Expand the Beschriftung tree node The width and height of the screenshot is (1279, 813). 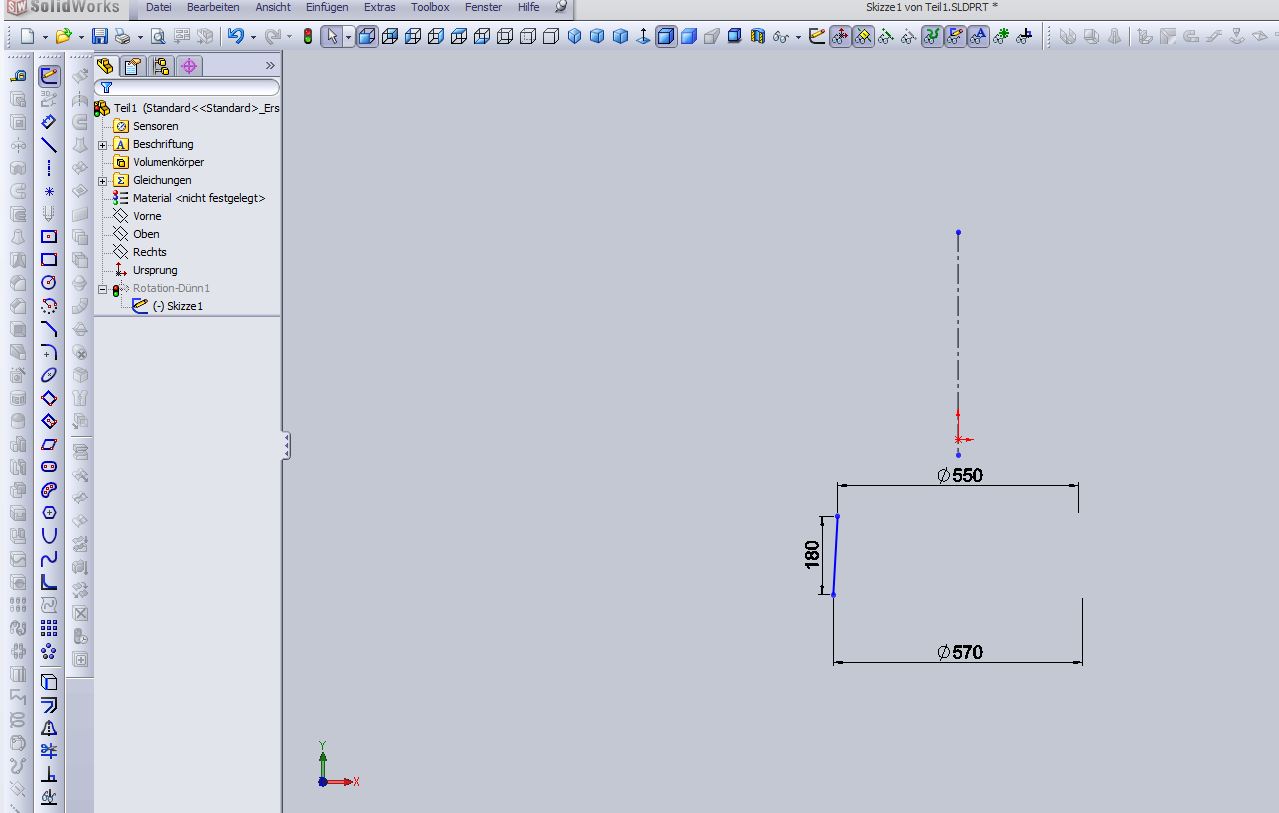[x=103, y=145]
